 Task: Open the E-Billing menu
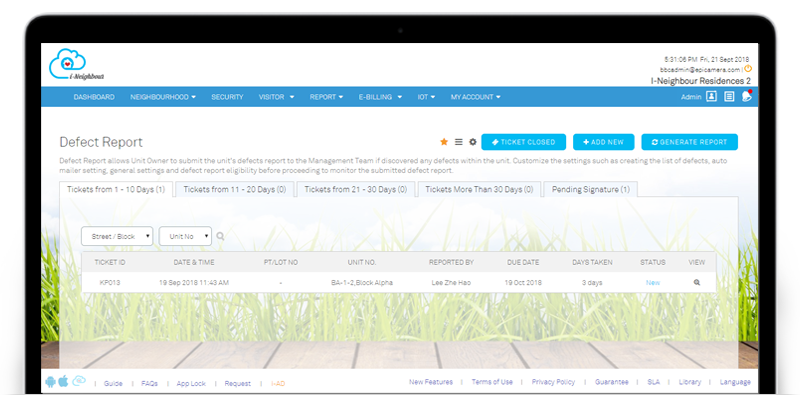pyautogui.click(x=380, y=97)
